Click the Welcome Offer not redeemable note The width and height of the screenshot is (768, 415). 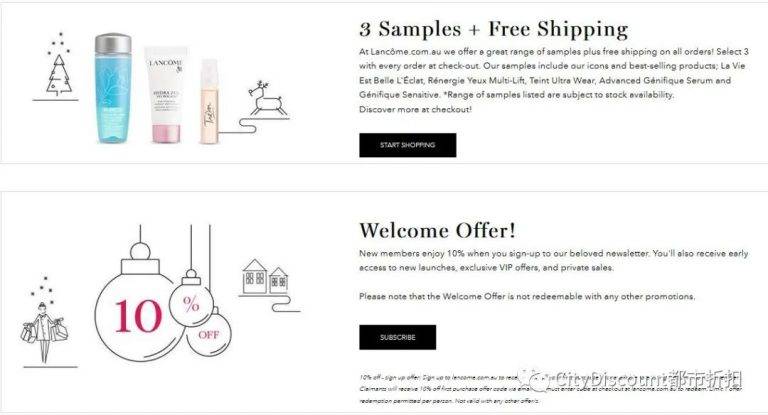(x=527, y=296)
